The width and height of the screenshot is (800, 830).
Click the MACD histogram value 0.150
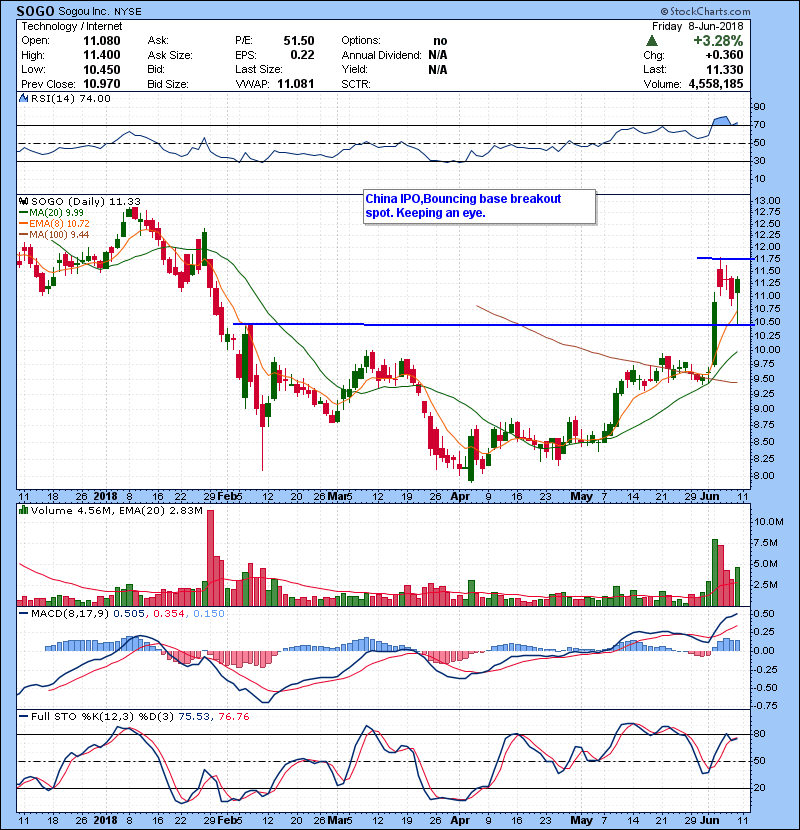(209, 614)
